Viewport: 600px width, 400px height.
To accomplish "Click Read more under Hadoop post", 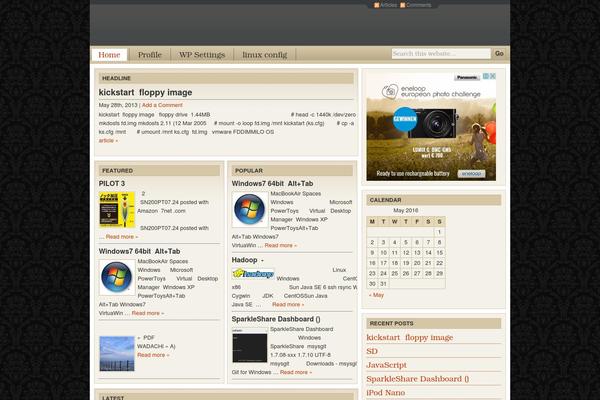I will [288, 304].
